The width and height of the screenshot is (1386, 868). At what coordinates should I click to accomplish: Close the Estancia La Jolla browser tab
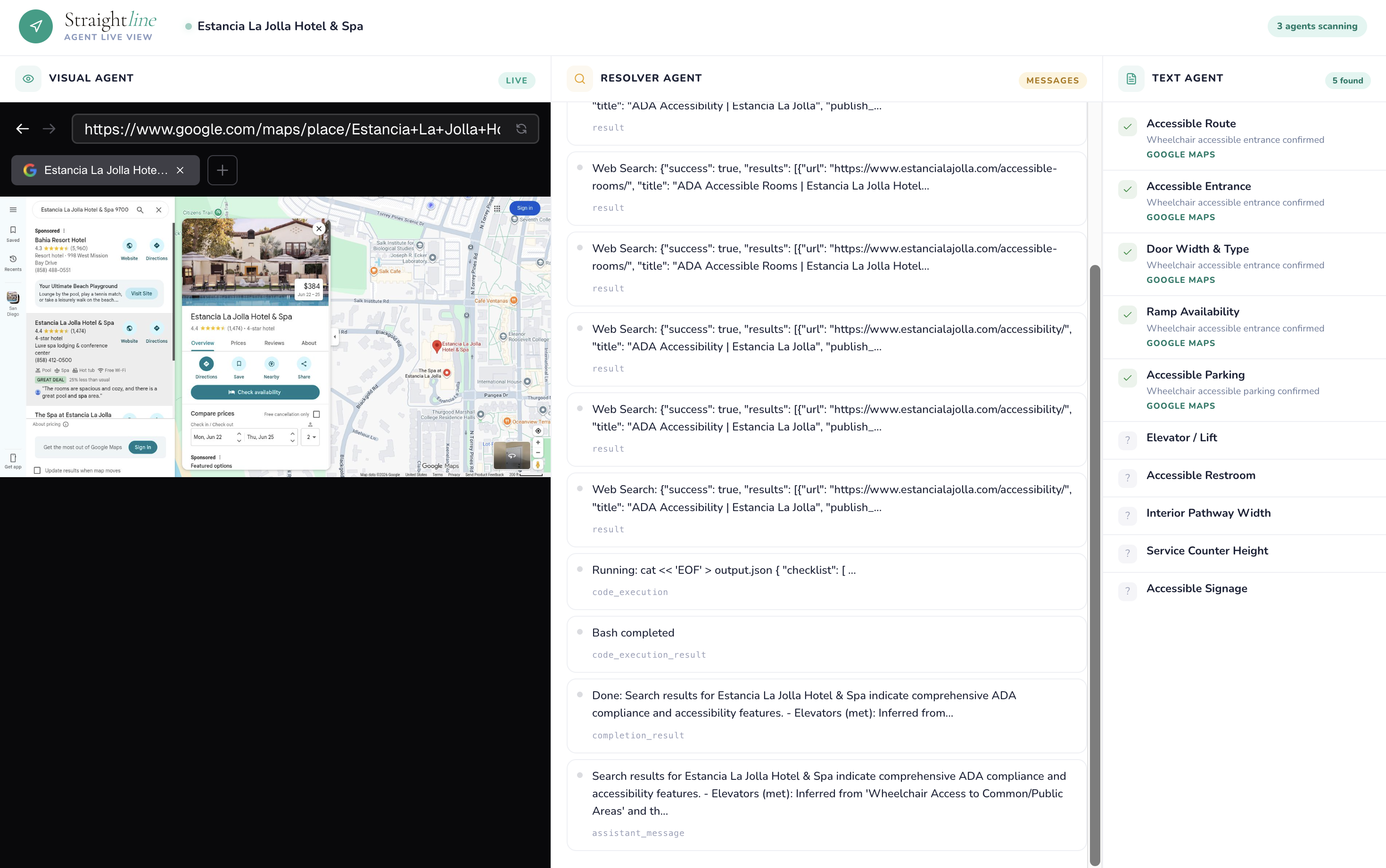click(x=180, y=170)
